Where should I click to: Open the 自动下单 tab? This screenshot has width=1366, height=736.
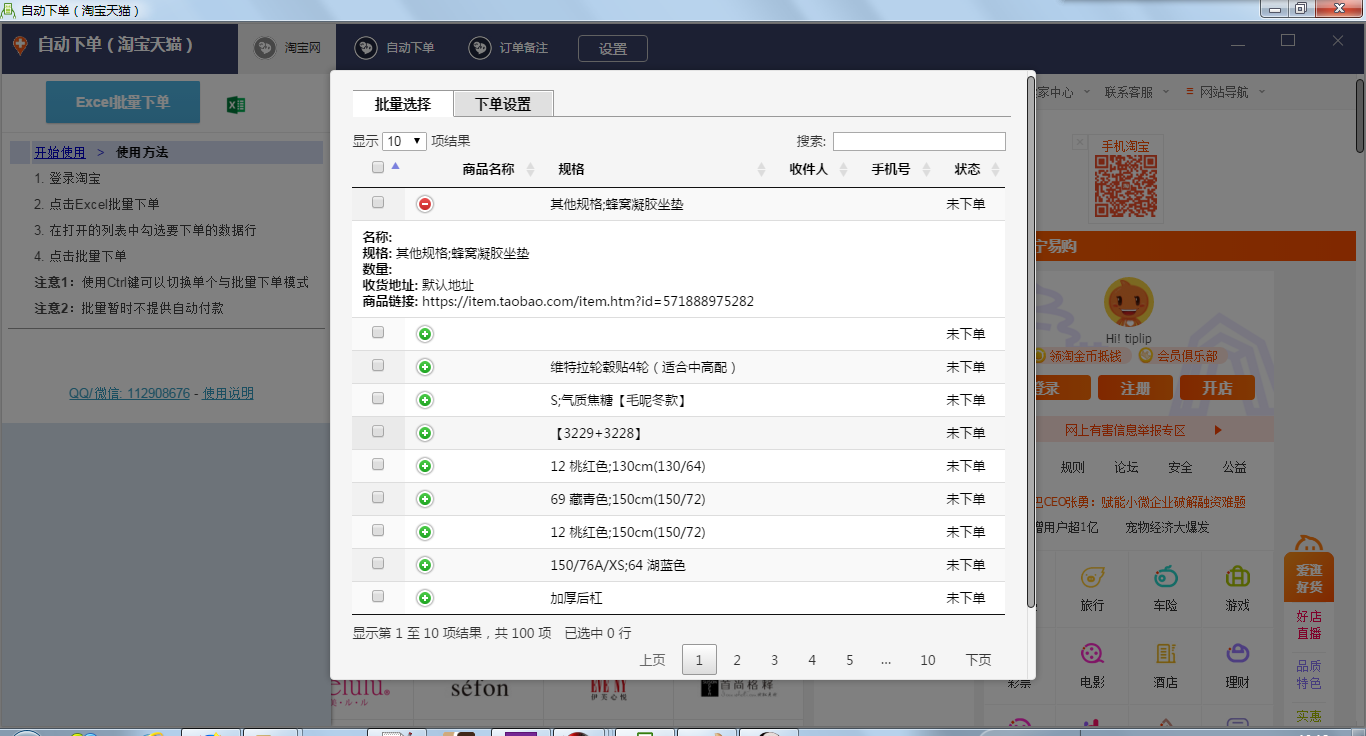(395, 48)
